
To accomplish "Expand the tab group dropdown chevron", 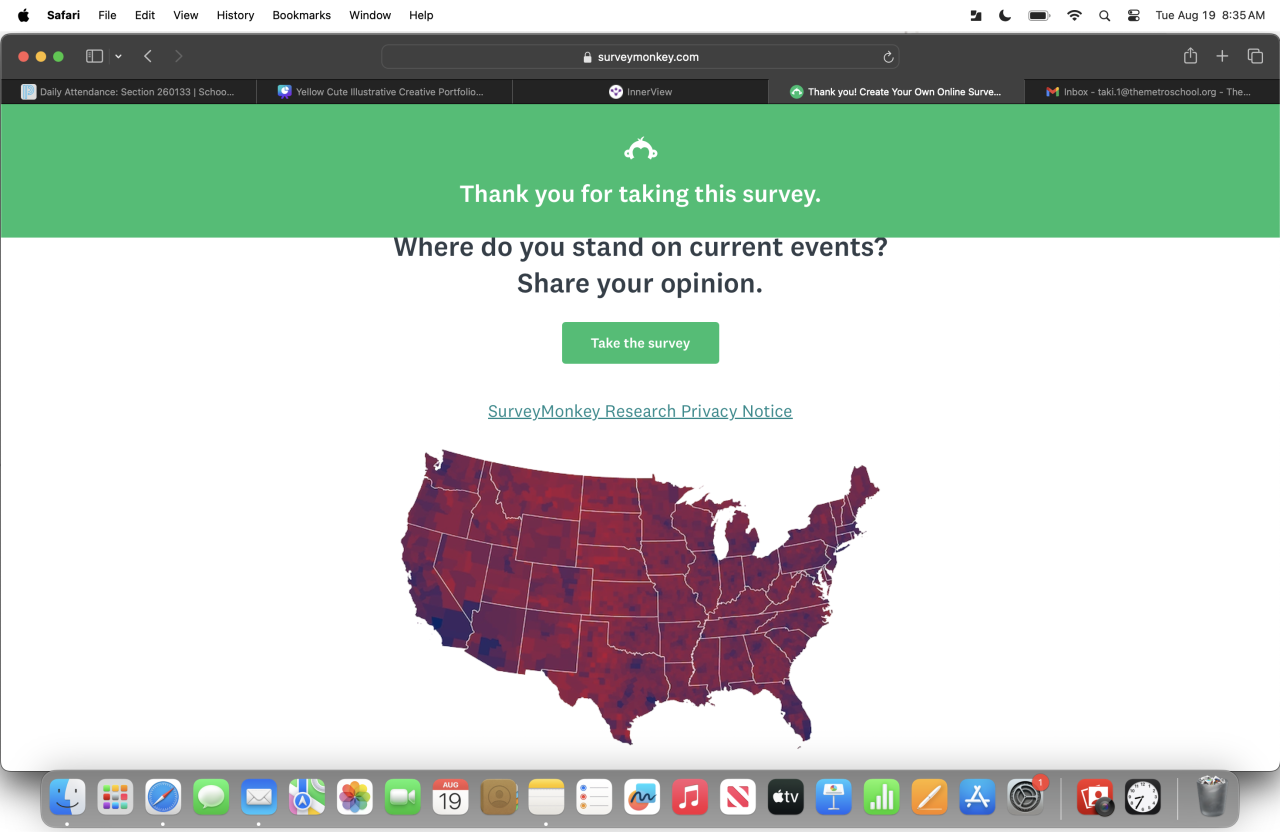I will tap(118, 57).
